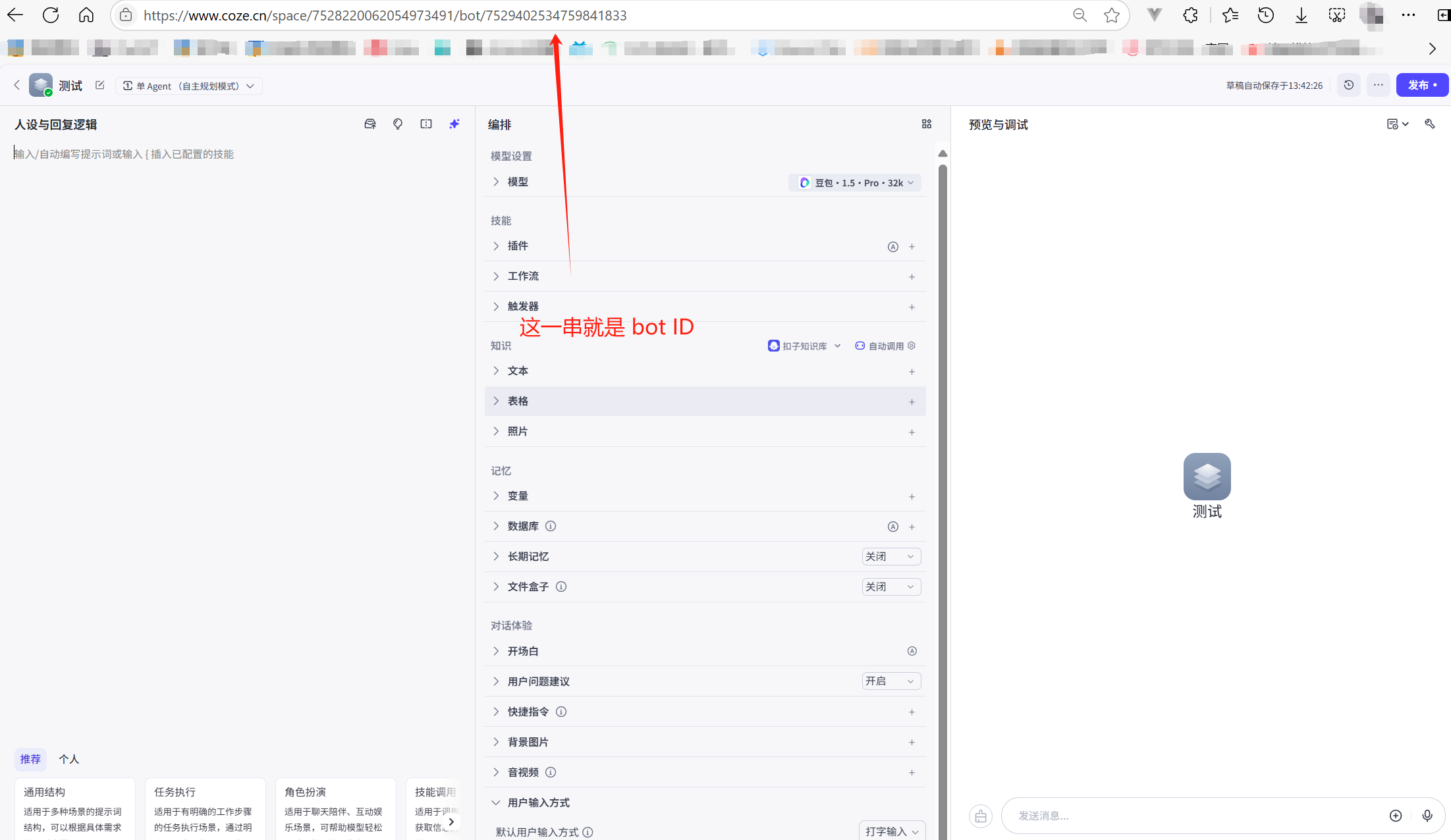Select the 角色扮演 prompt template card

[335, 809]
